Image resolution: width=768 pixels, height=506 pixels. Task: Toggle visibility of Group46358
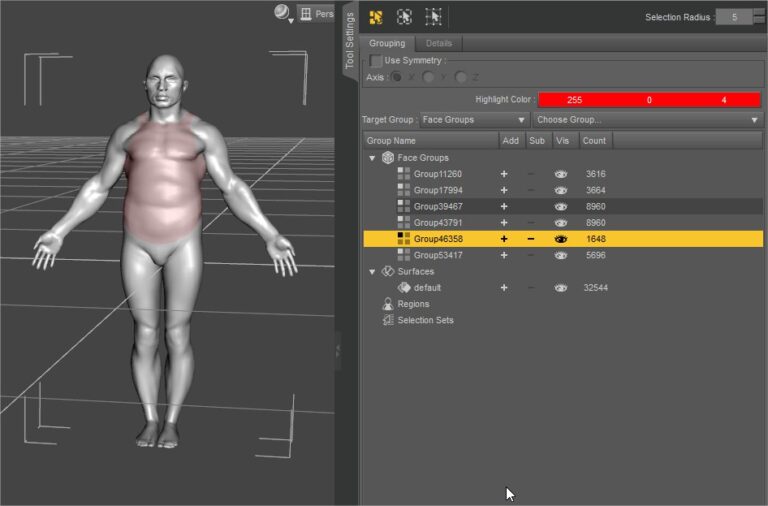pyautogui.click(x=561, y=239)
